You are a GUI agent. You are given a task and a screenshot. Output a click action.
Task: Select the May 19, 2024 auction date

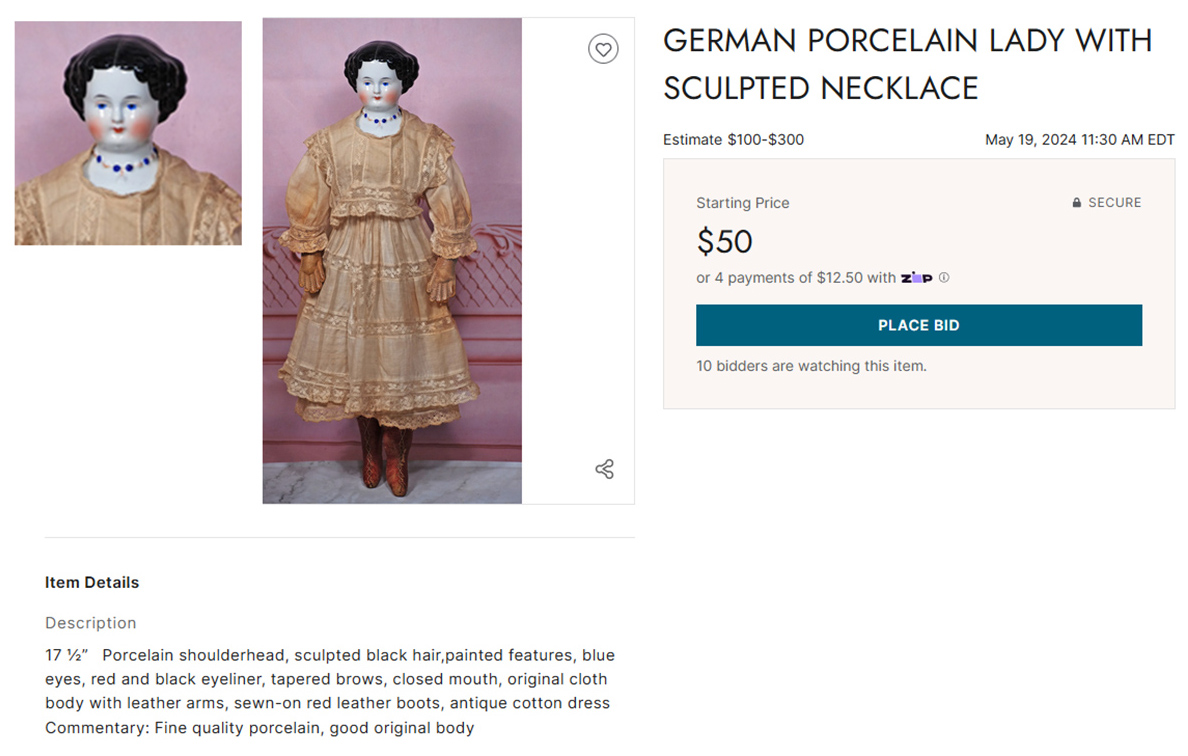point(1079,140)
